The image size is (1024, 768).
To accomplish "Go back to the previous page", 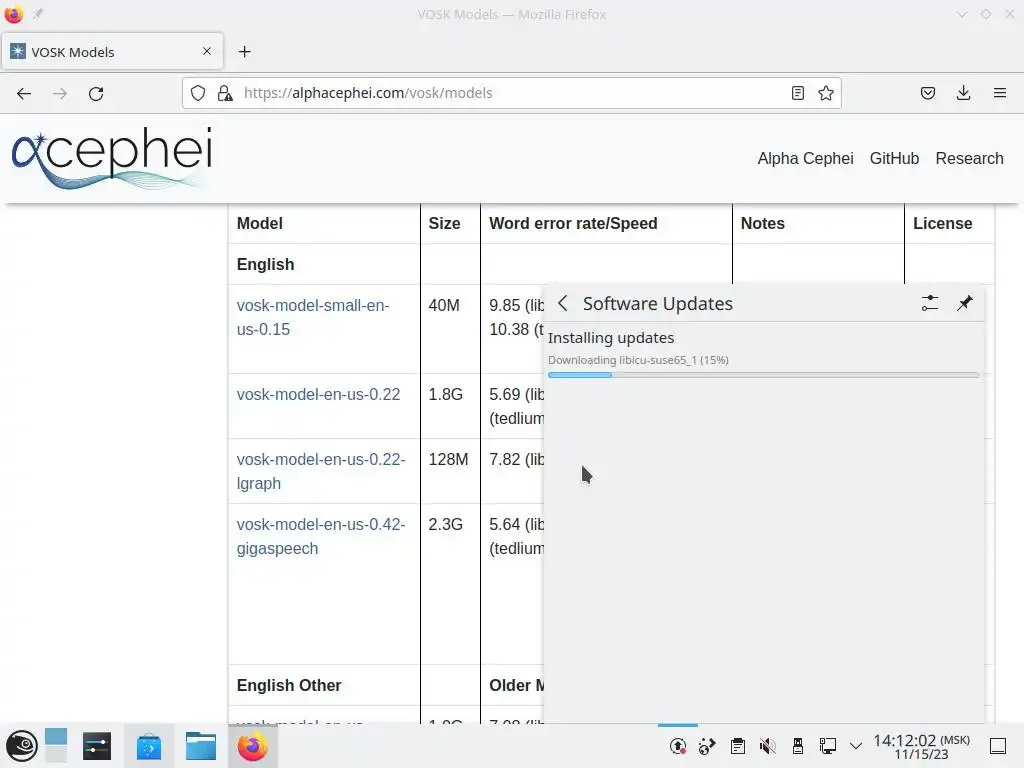I will coord(24,93).
